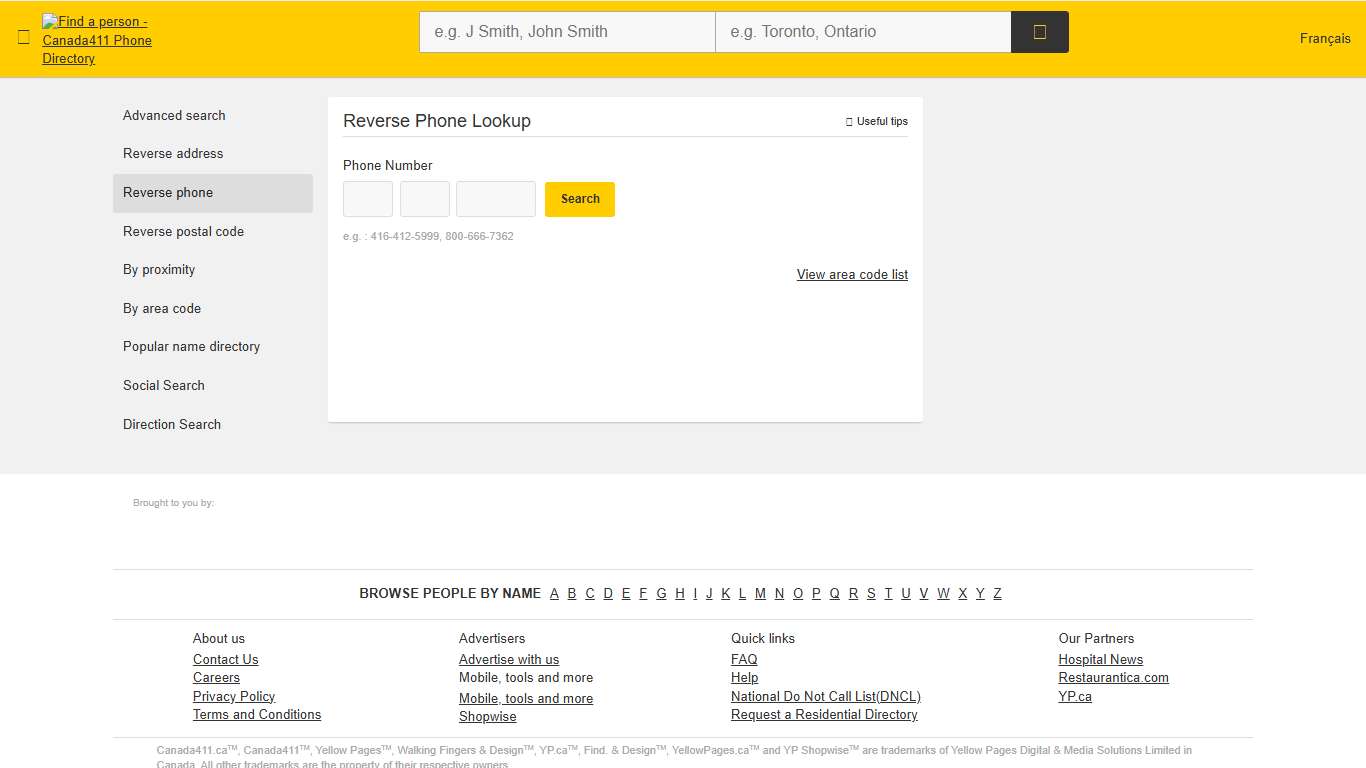Open Advanced search from the sidebar
The height and width of the screenshot is (768, 1366).
pyautogui.click(x=174, y=115)
